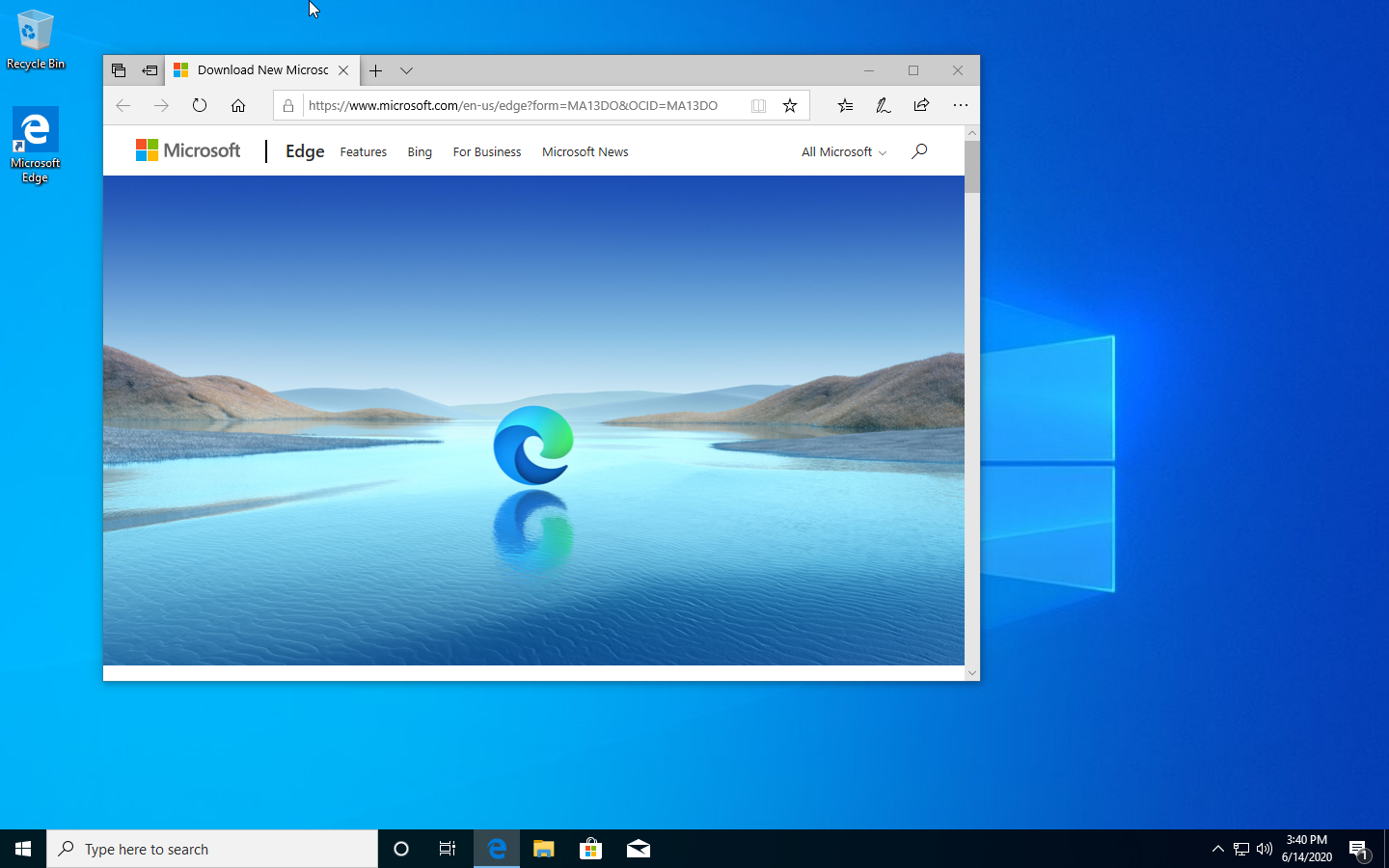Go forward arrow in Edge toolbar
This screenshot has width=1389, height=868.
(x=161, y=105)
